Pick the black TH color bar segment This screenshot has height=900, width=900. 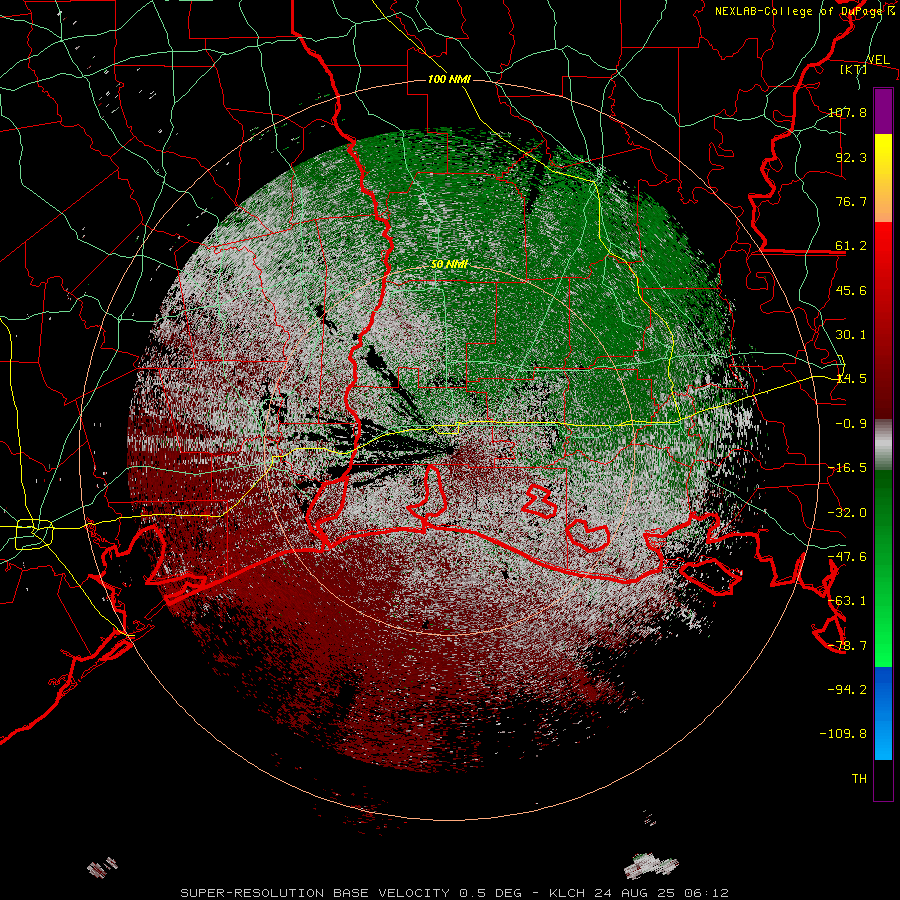tap(883, 780)
